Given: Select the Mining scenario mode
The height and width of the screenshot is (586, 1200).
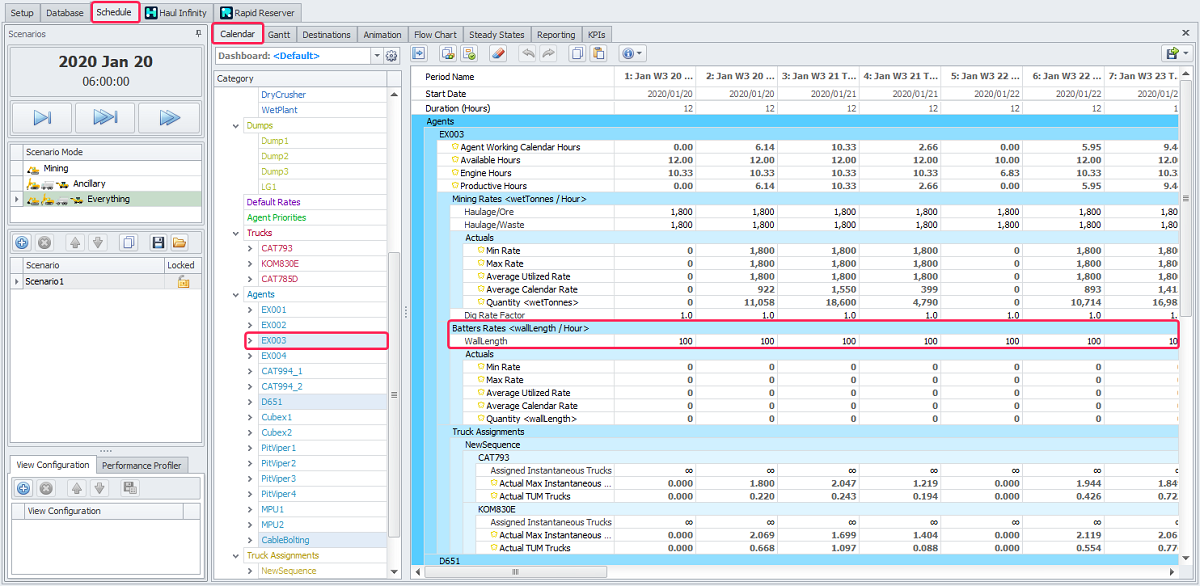Looking at the screenshot, I should tap(56, 169).
